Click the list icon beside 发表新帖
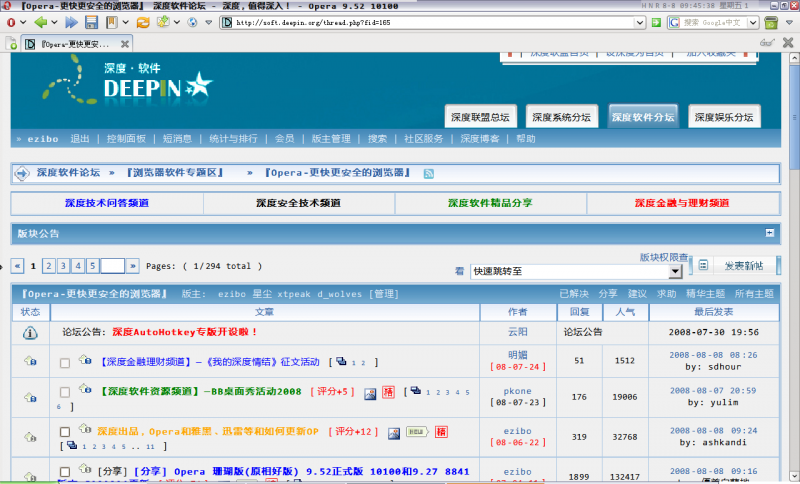Image resolution: width=800 pixels, height=484 pixels. (x=703, y=265)
